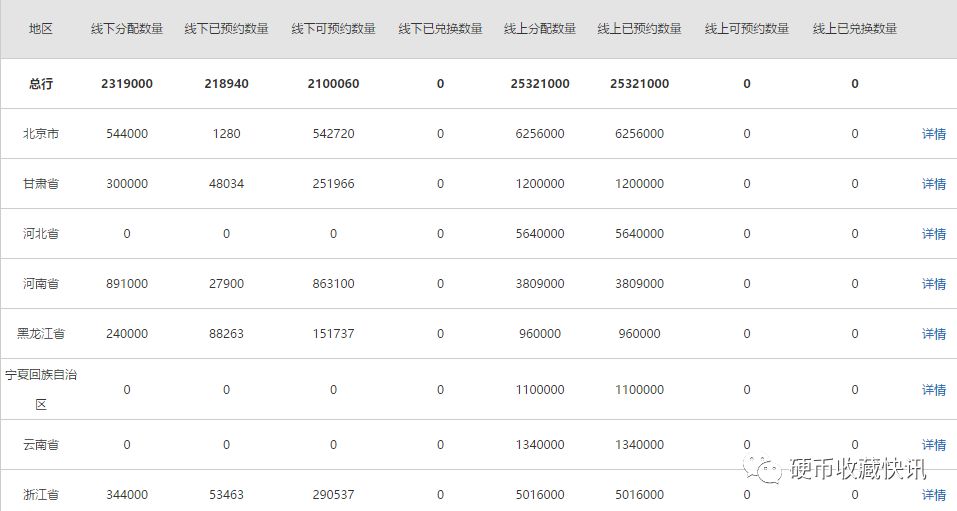Click the 线下可预约数量 column header

pyautogui.click(x=333, y=29)
